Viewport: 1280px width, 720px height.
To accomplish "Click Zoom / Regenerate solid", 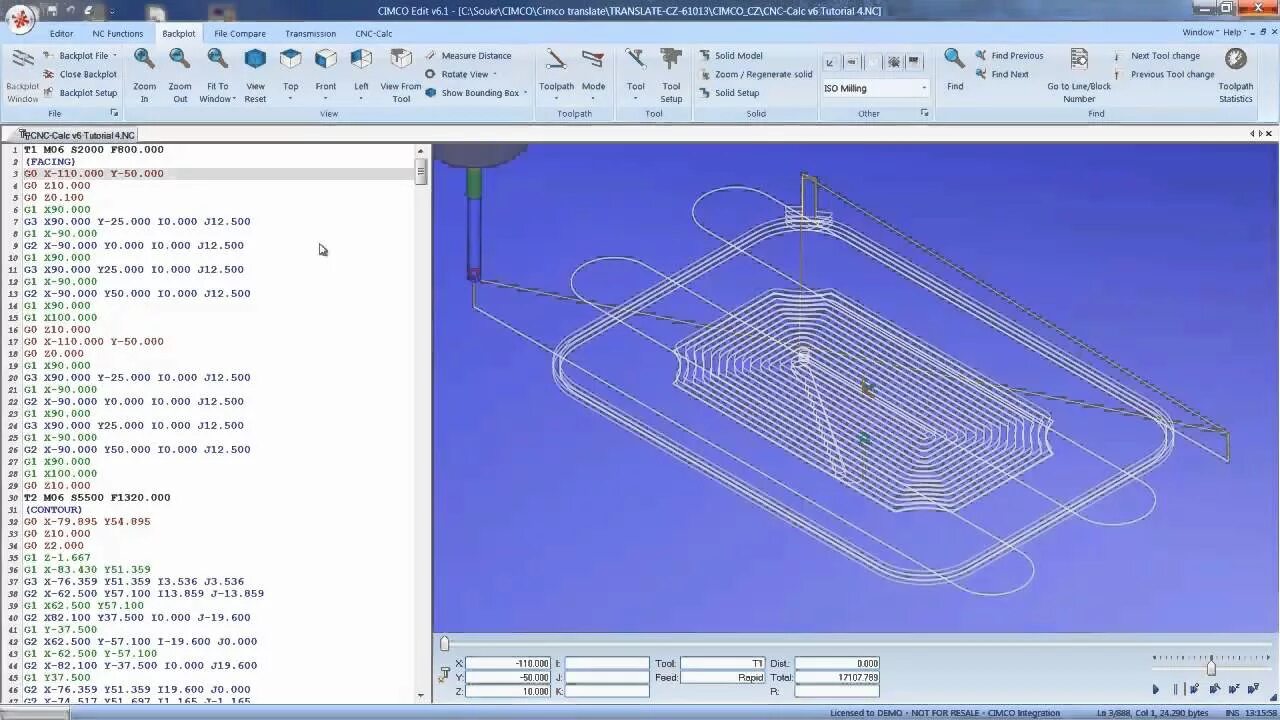I will point(755,74).
